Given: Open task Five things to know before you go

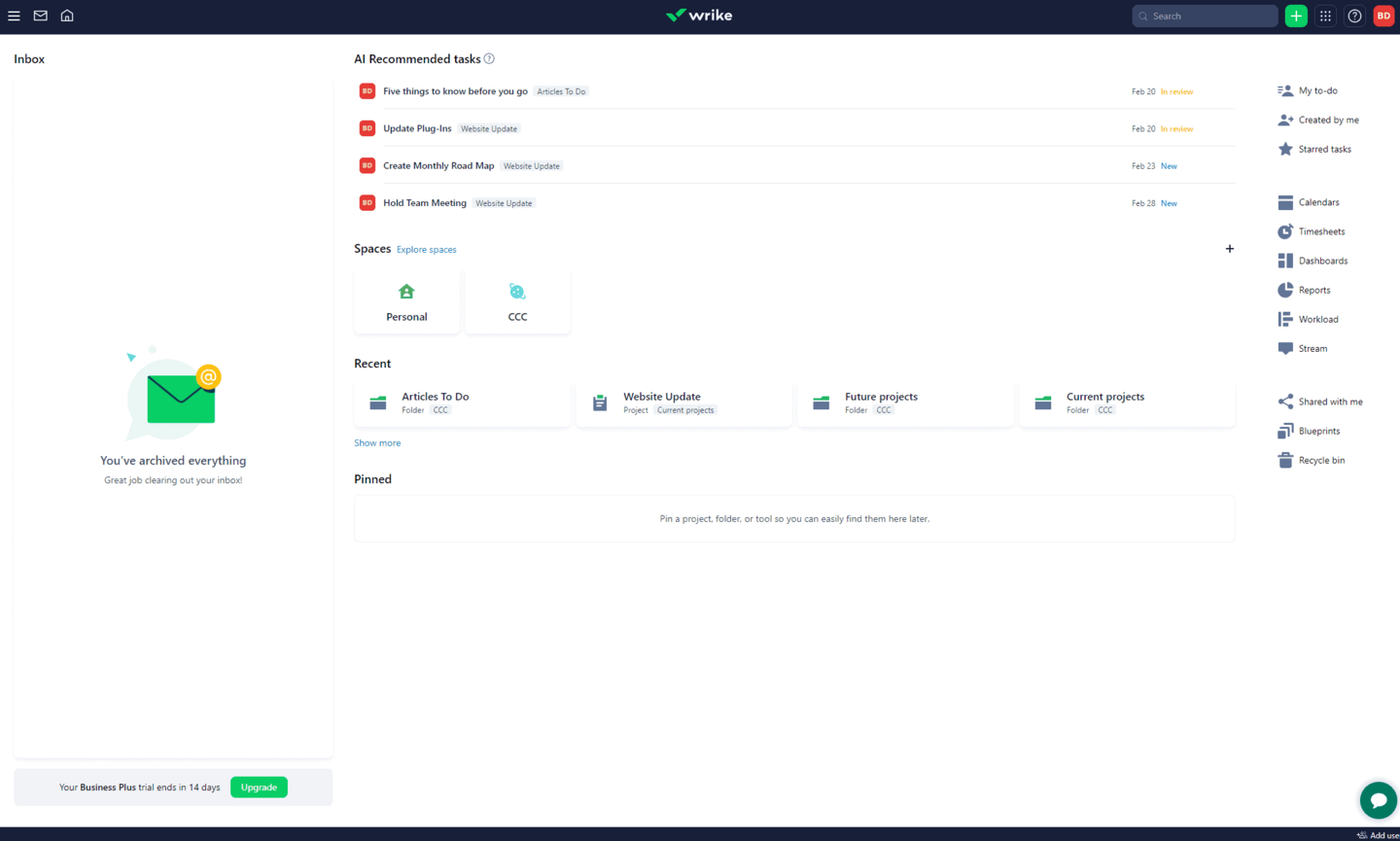Looking at the screenshot, I should pos(455,91).
